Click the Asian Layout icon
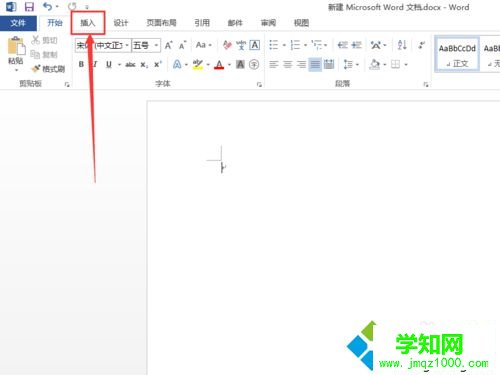The height and width of the screenshot is (375, 500). pyautogui.click(x=376, y=45)
